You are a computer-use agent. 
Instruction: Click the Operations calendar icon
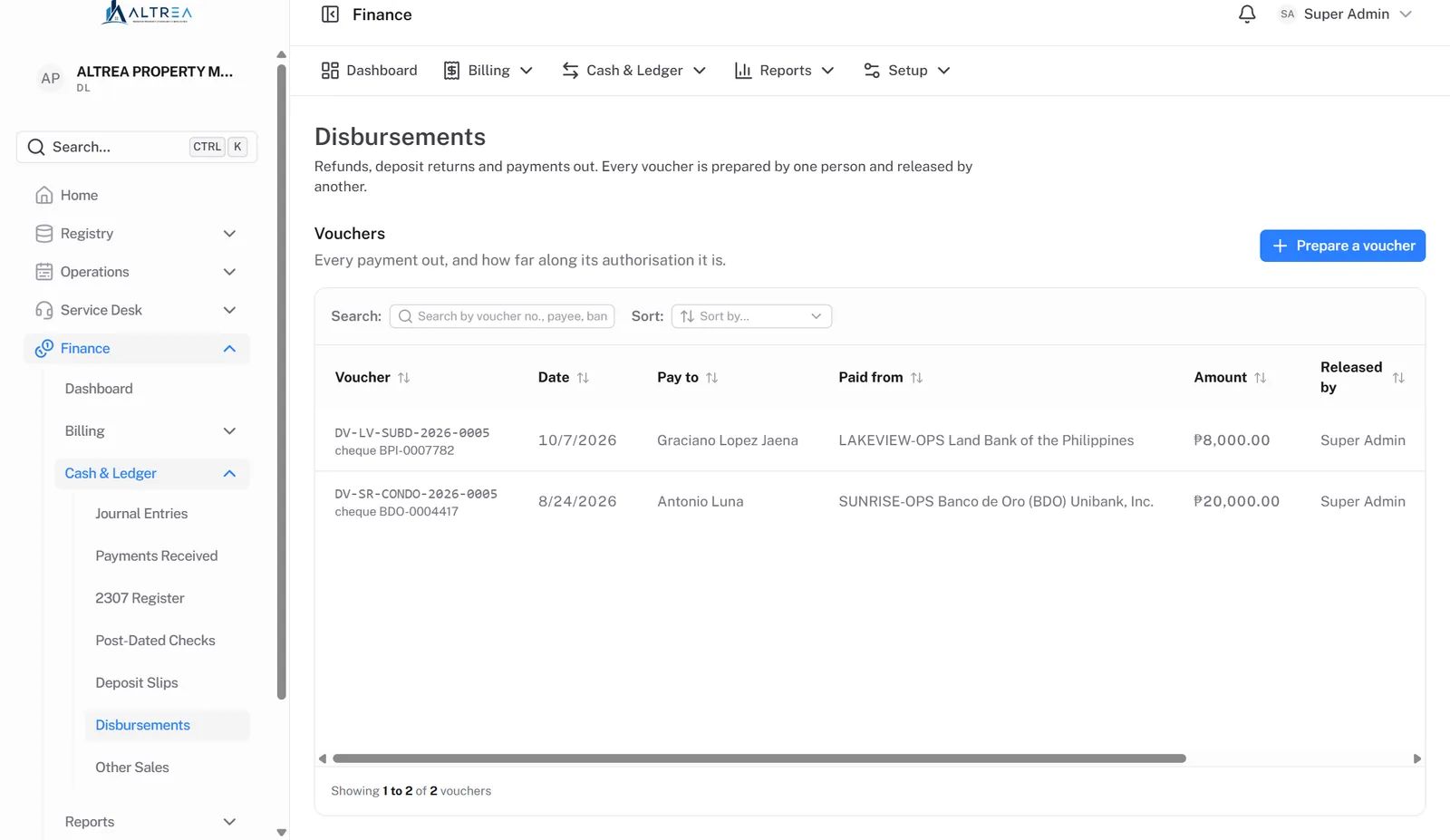coord(43,272)
